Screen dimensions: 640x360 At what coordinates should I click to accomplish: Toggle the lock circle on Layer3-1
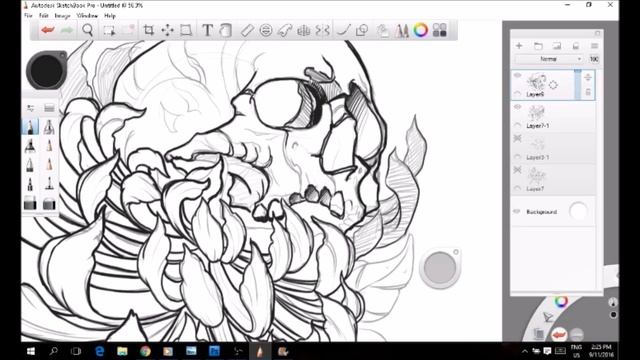(x=517, y=157)
